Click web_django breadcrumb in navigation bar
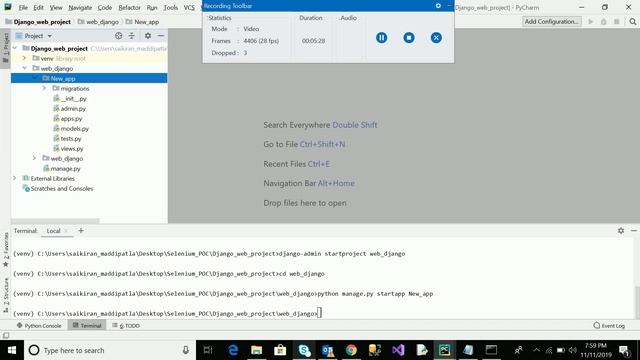This screenshot has width=640, height=360. point(98,22)
